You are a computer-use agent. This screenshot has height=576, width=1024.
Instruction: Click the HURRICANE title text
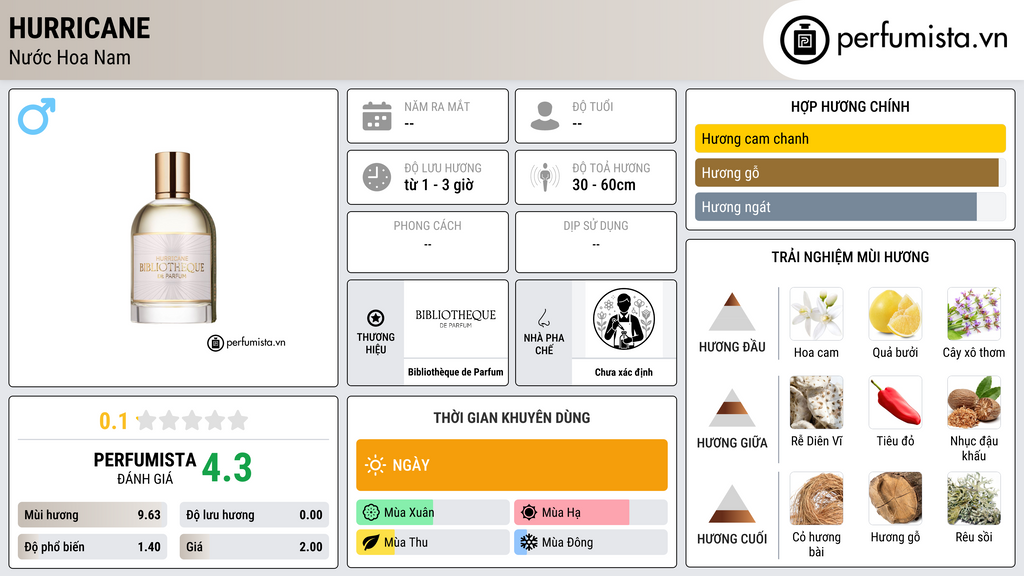click(80, 28)
